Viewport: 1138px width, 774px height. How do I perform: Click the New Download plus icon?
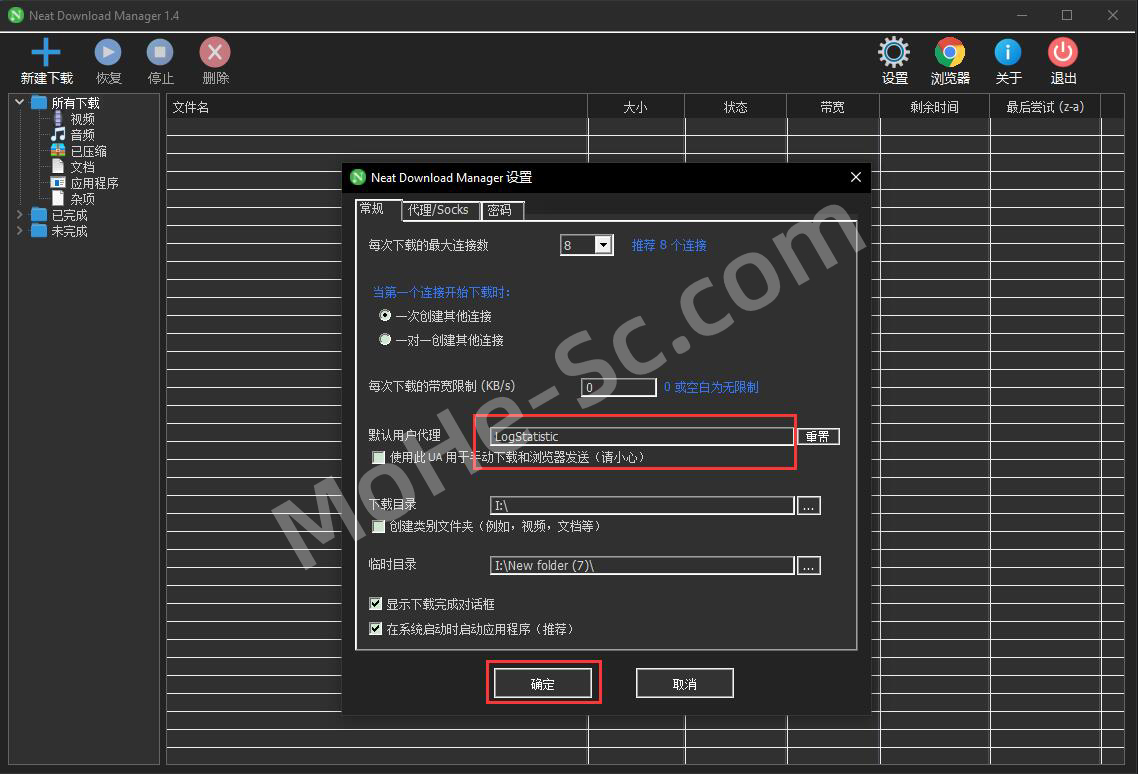pyautogui.click(x=46, y=52)
